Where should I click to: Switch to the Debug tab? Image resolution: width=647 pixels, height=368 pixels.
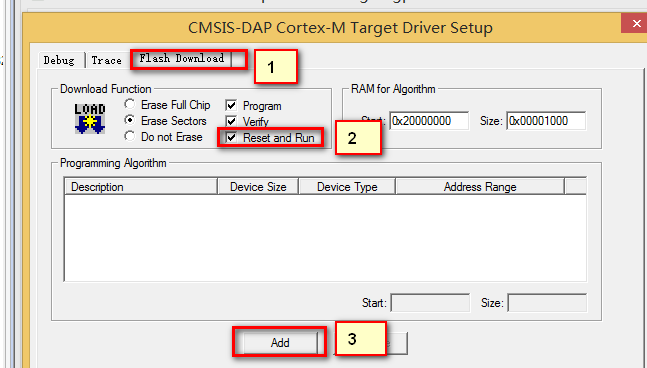(60, 60)
